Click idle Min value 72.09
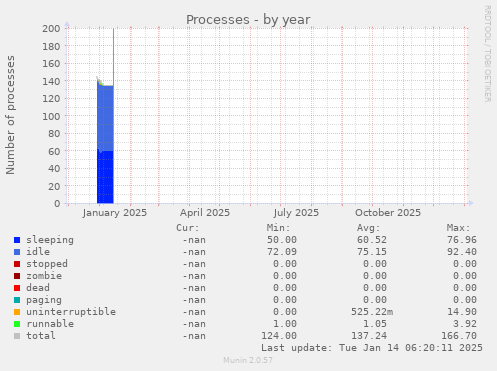This screenshot has height=371, width=497. (282, 252)
